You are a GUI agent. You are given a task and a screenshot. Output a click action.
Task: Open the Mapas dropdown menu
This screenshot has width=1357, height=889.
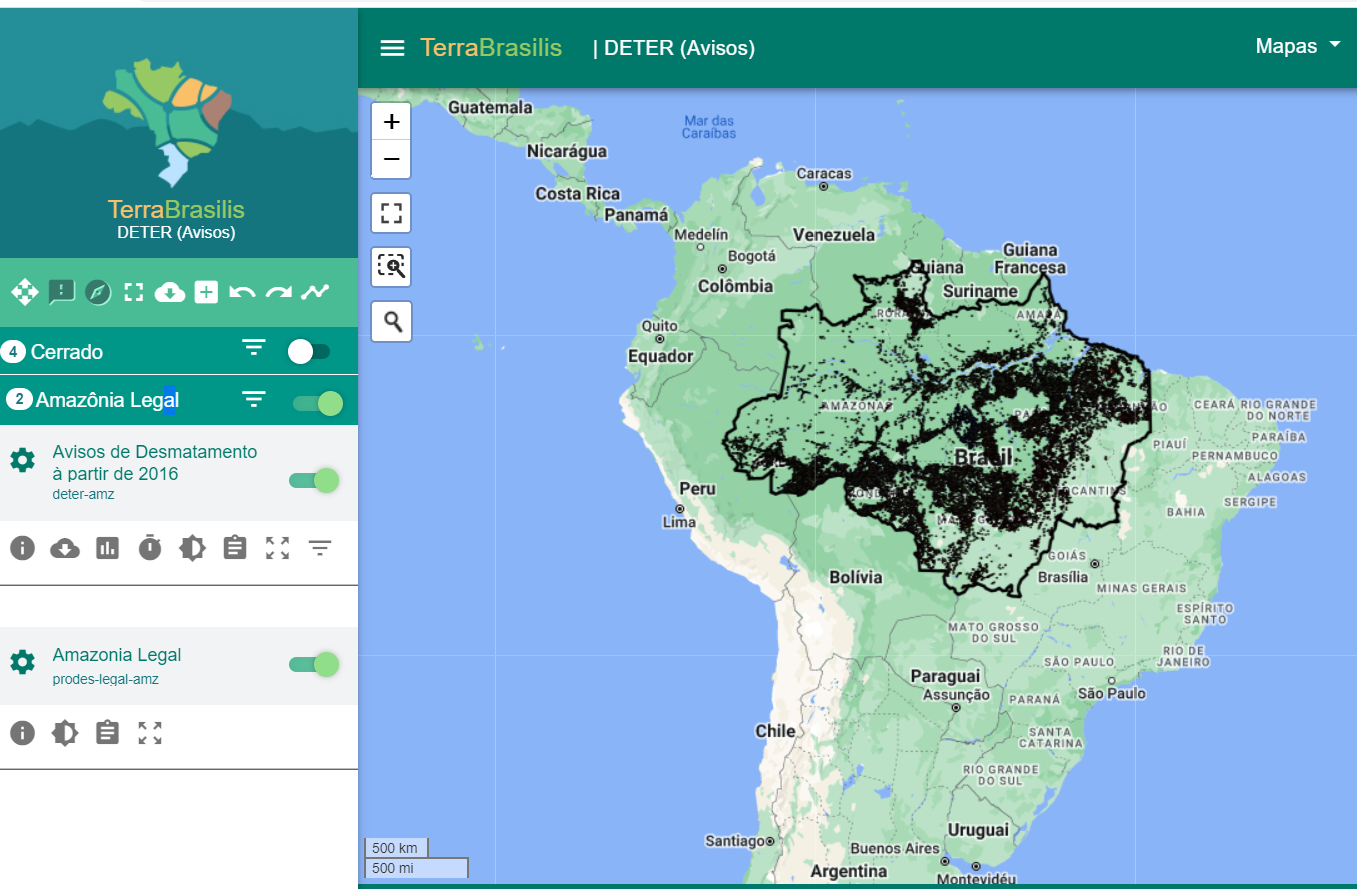(1298, 46)
